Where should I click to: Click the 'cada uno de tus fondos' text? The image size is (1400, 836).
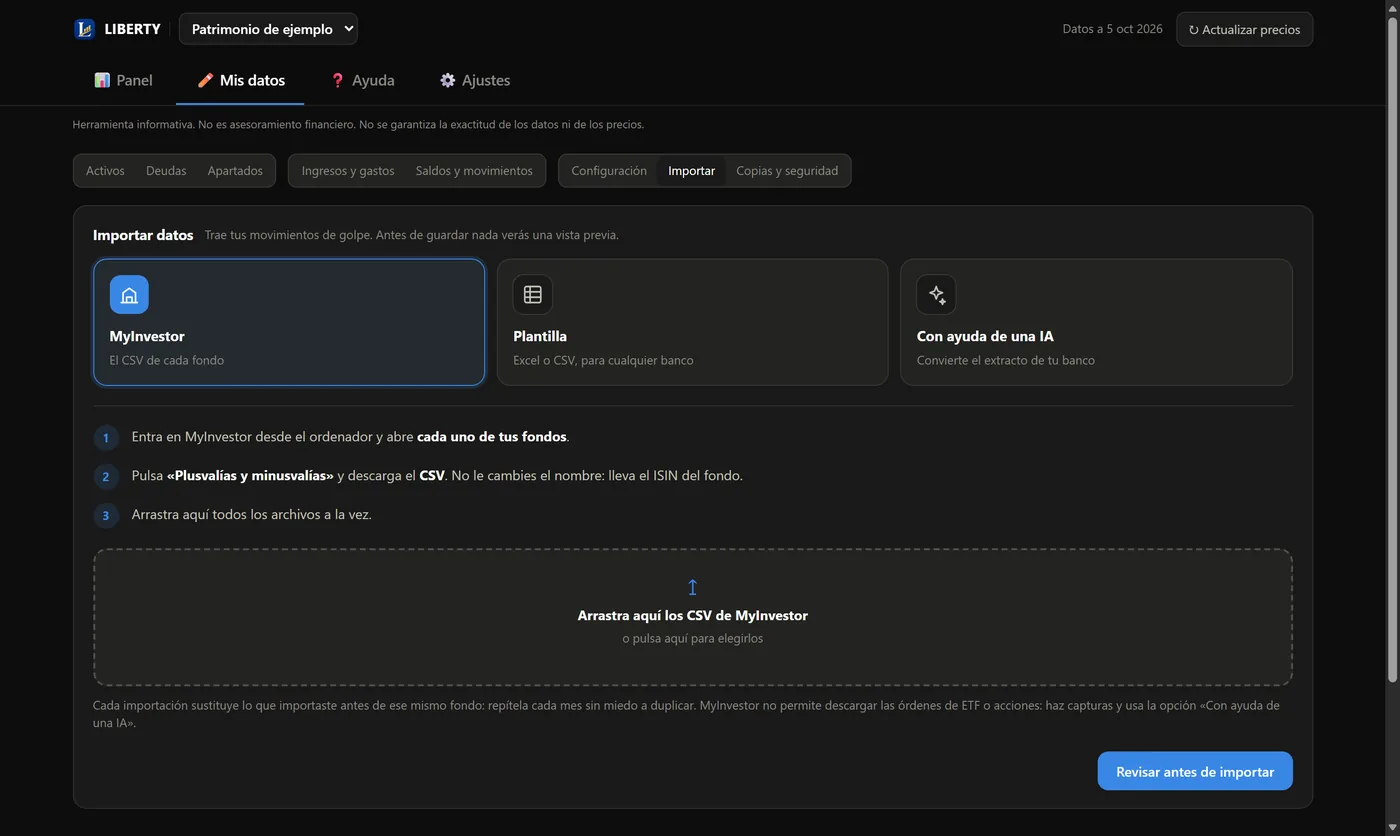coord(492,437)
